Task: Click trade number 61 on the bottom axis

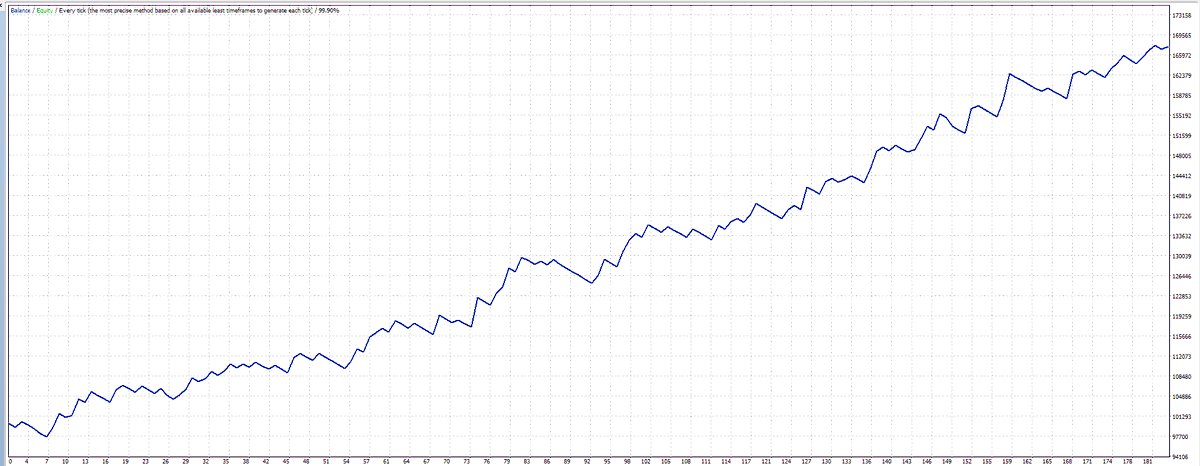Action: [386, 462]
